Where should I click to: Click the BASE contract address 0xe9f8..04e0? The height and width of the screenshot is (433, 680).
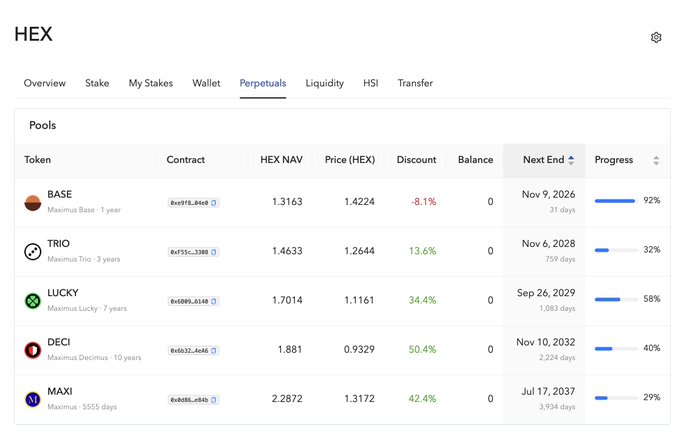189,203
